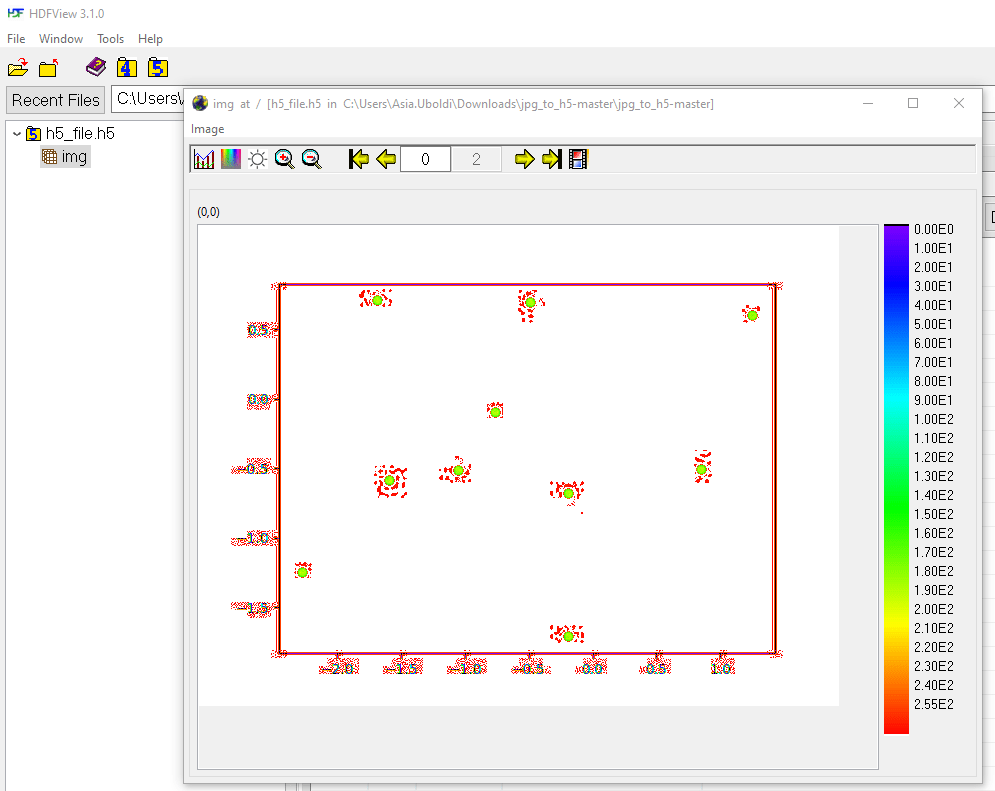The width and height of the screenshot is (995, 791).
Task: Click the 0.00E0 label on color scale
Action: tap(933, 229)
